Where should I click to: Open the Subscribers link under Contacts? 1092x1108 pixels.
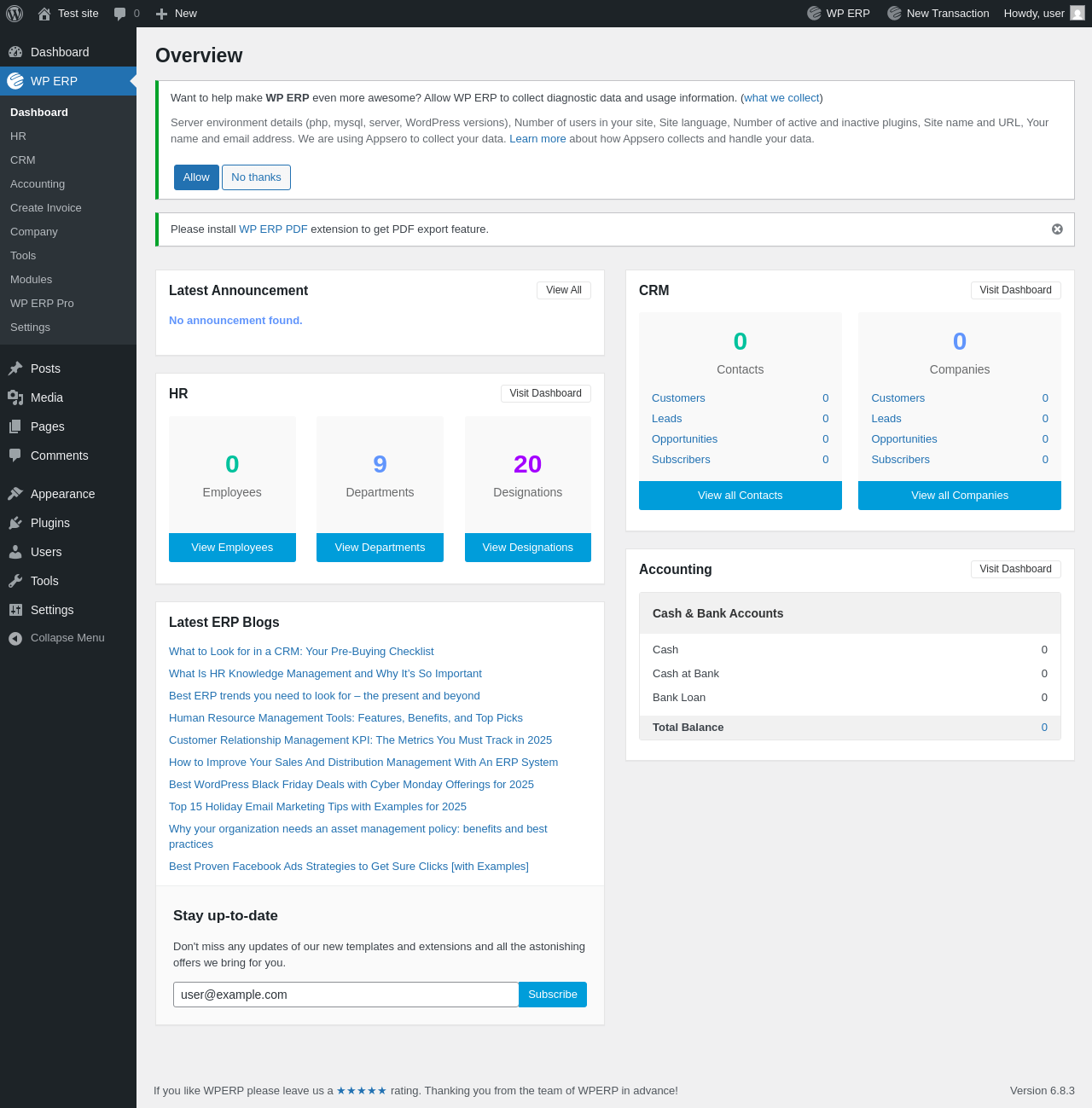[681, 460]
